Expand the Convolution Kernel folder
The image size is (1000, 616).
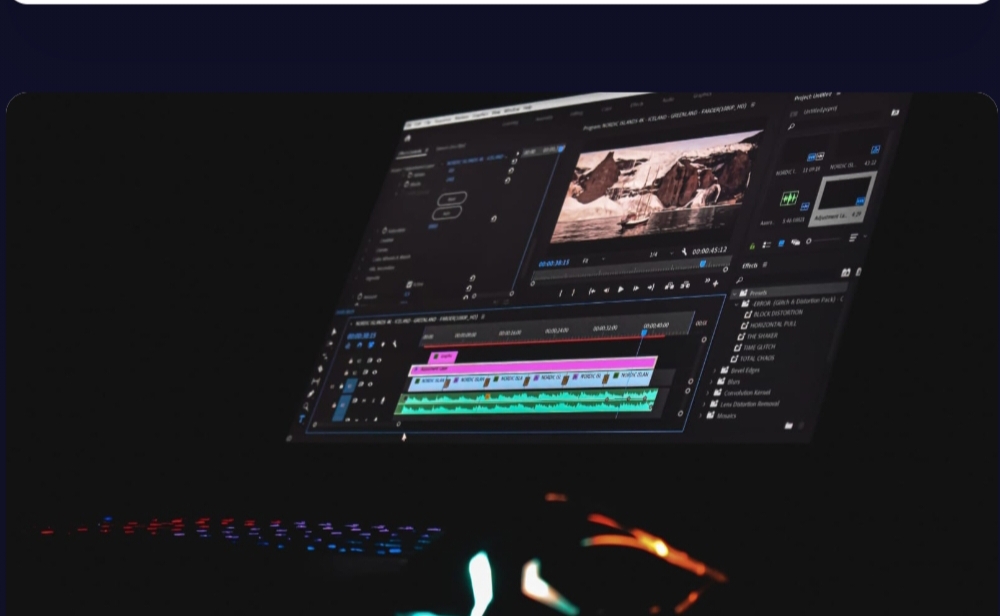coord(707,393)
